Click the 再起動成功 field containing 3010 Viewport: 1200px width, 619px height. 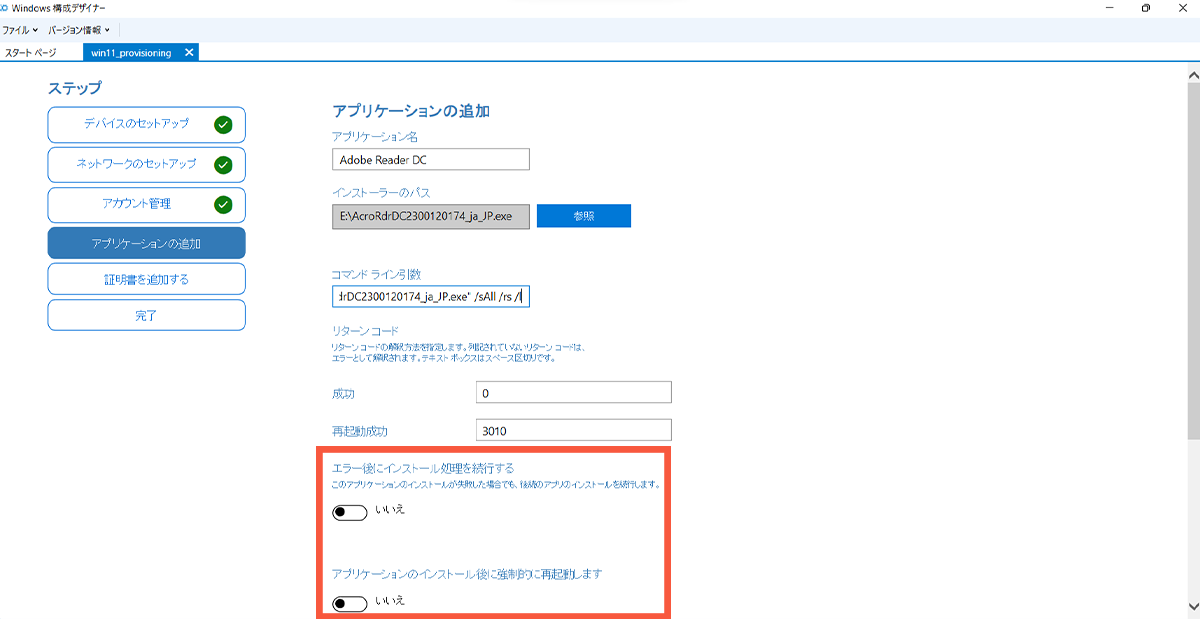pyautogui.click(x=573, y=429)
